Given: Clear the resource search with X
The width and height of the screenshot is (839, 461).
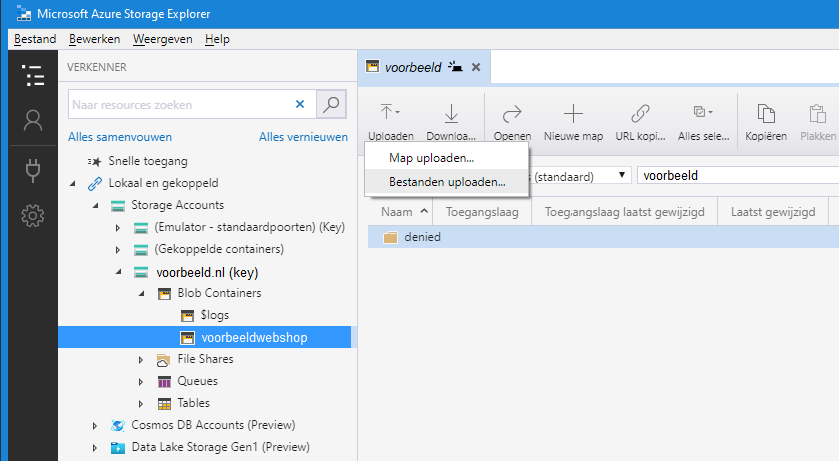Looking at the screenshot, I should pos(300,104).
